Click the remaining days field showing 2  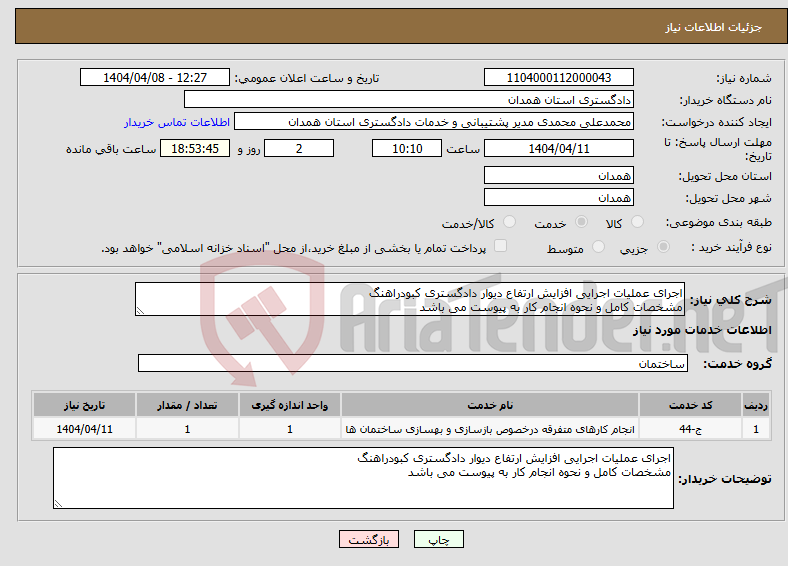tap(299, 148)
